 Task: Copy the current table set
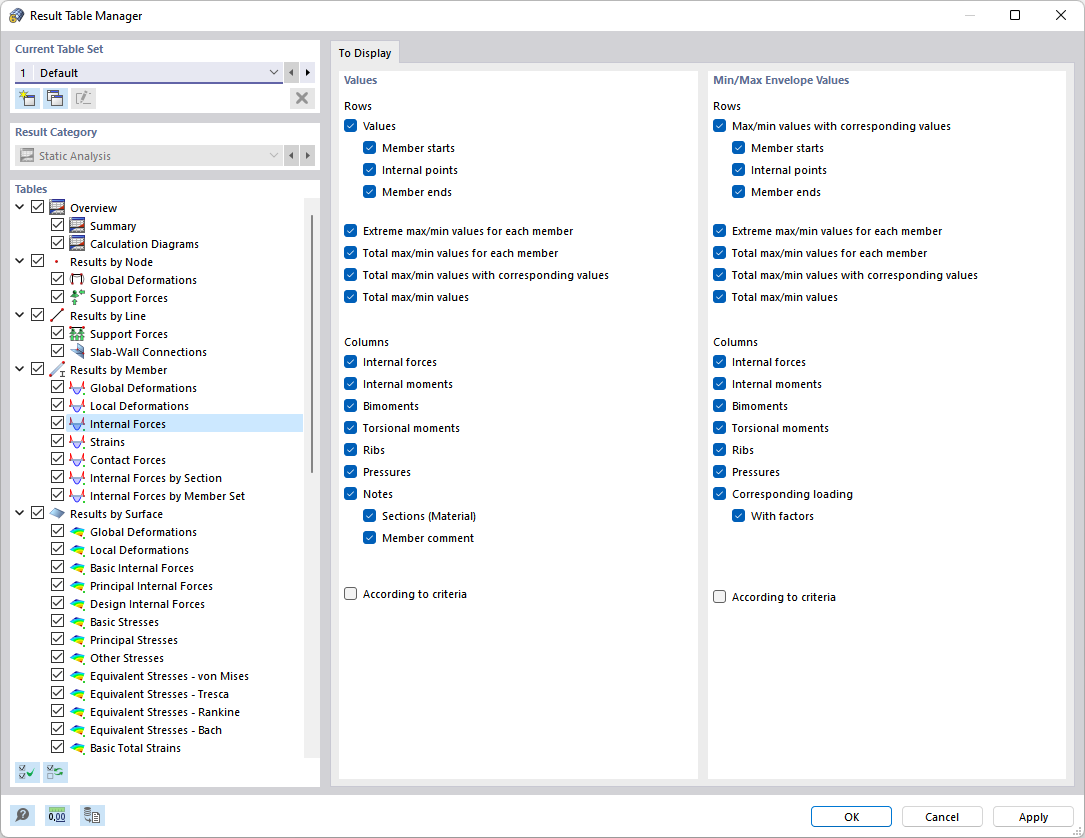(x=54, y=97)
